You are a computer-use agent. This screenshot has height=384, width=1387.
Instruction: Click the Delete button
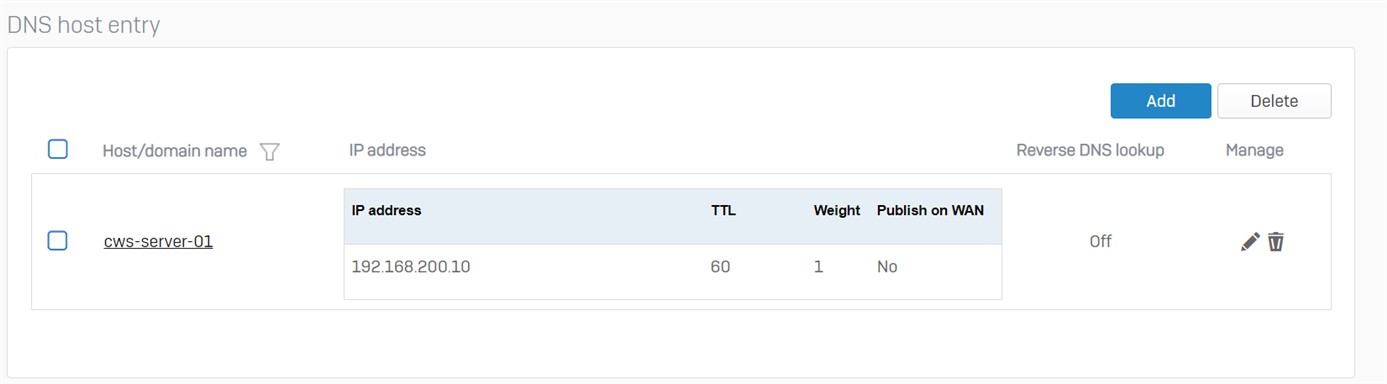(x=1274, y=101)
